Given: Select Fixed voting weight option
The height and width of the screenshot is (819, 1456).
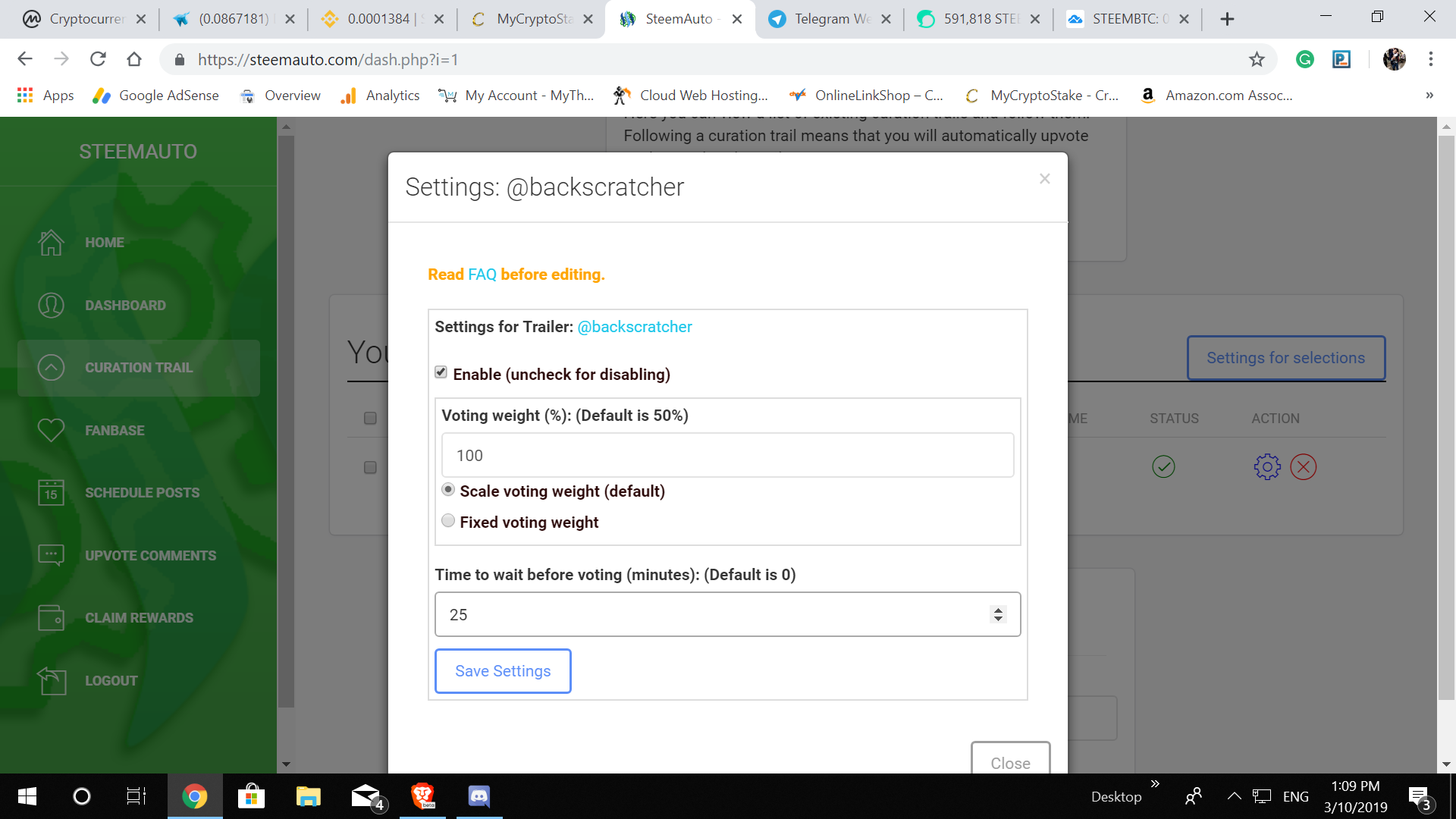Looking at the screenshot, I should point(448,520).
